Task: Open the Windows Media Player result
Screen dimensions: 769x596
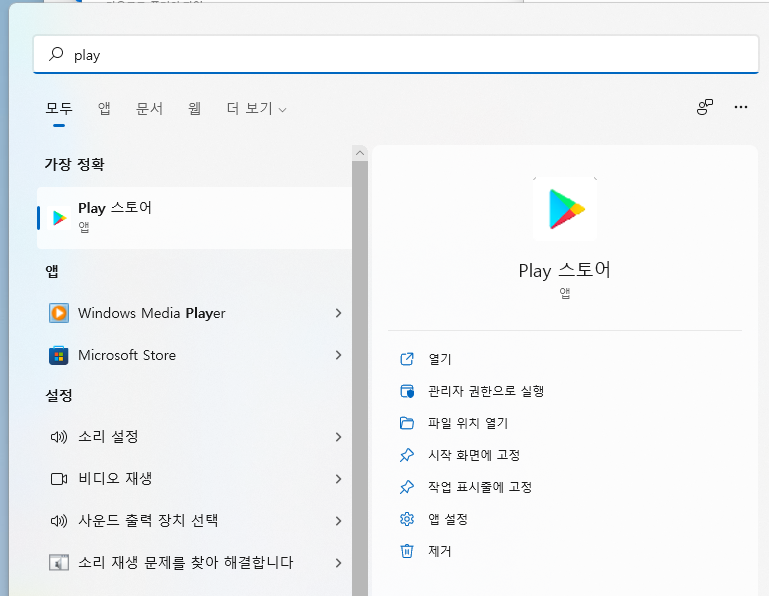Action: tap(194, 313)
